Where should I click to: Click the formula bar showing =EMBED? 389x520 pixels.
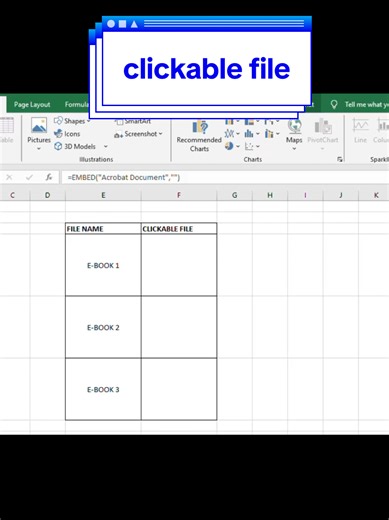[x=225, y=177]
